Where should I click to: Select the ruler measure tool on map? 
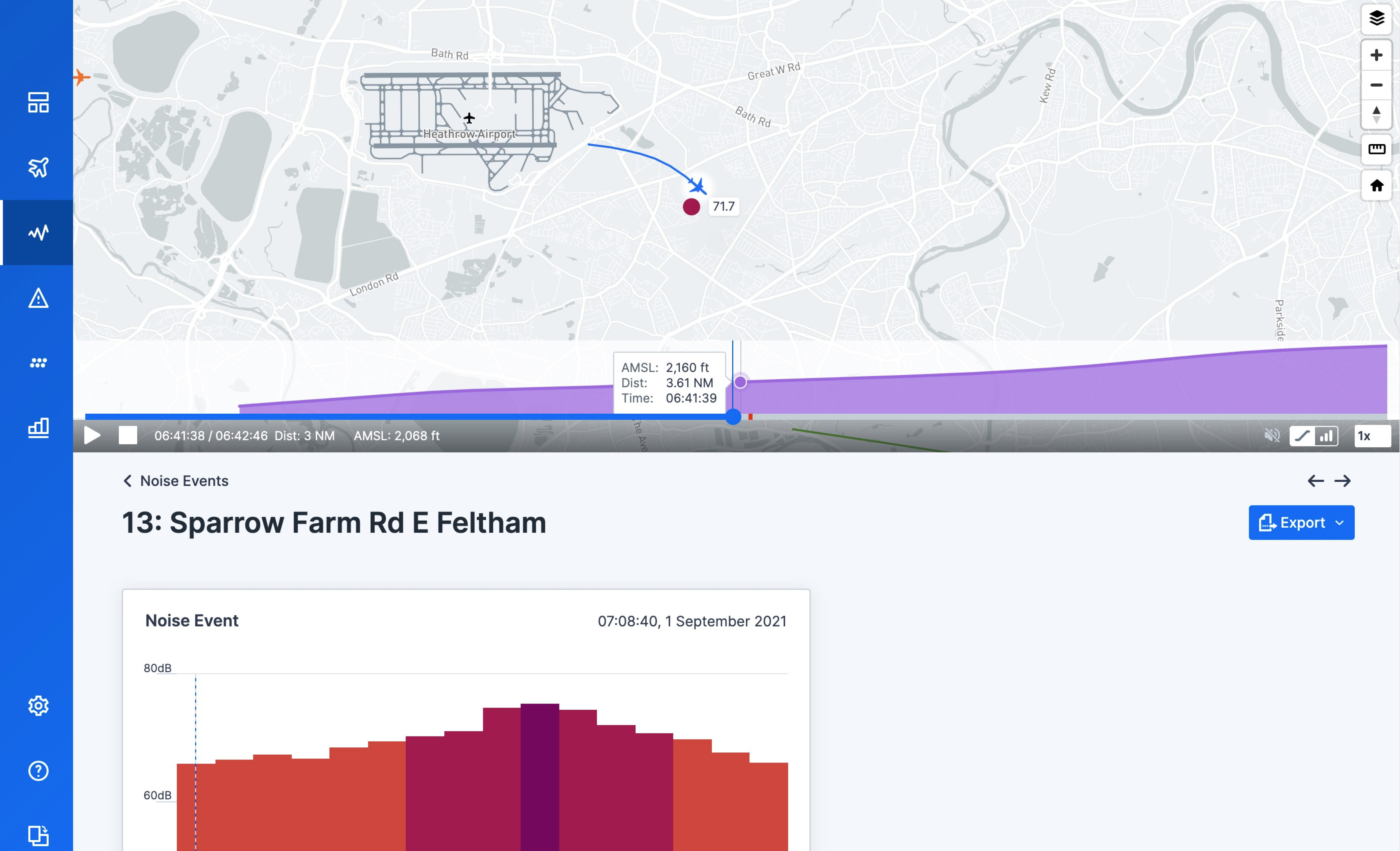(x=1376, y=149)
